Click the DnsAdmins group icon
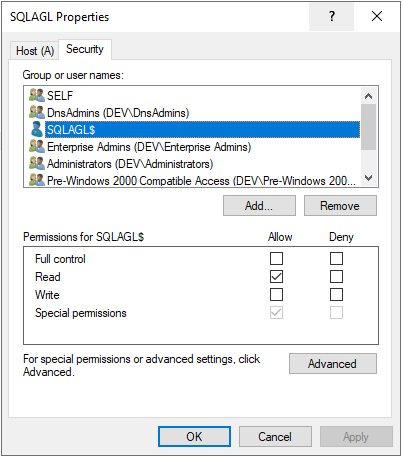Viewport: 403px width, 458px height. [37, 112]
